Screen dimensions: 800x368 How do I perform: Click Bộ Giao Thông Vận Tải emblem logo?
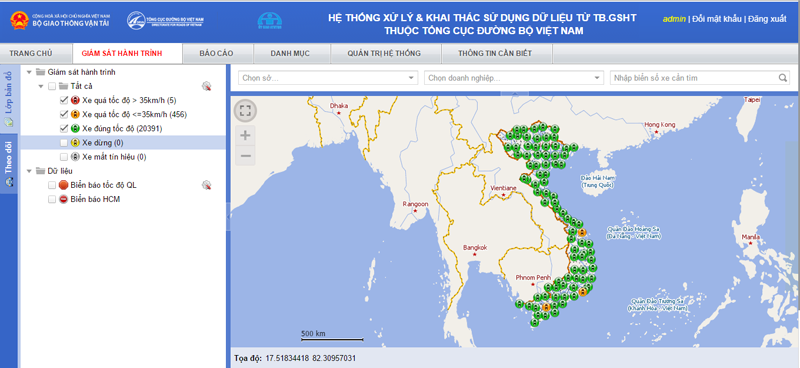pyautogui.click(x=20, y=20)
